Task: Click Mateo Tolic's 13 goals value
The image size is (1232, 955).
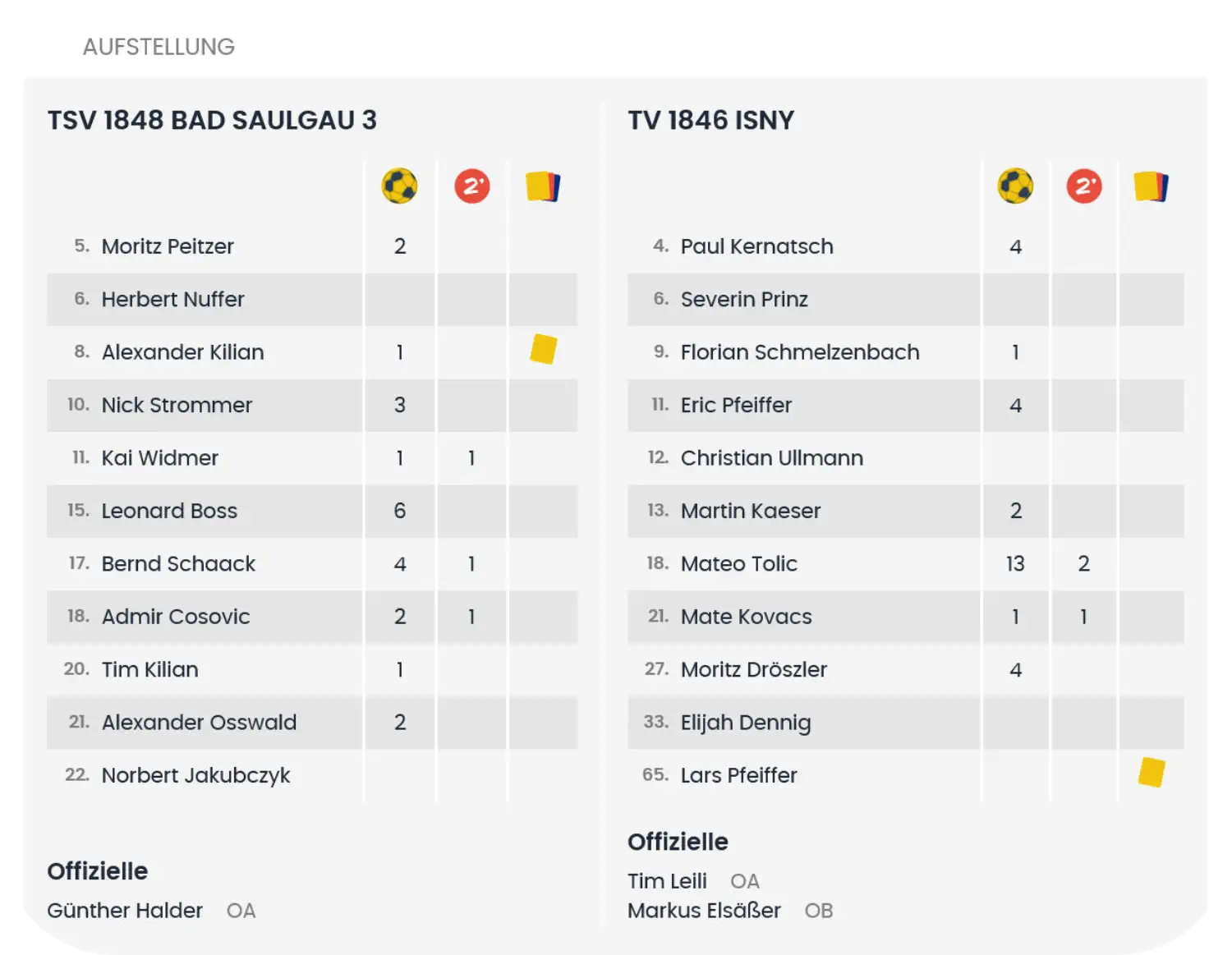Action: [x=1015, y=564]
